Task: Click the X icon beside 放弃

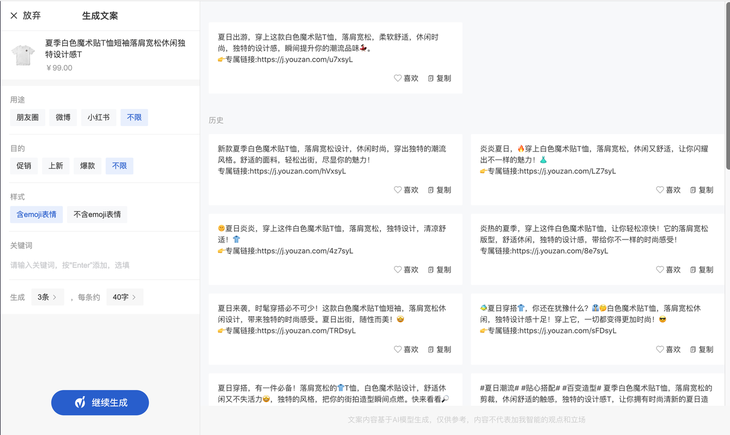Action: coord(14,15)
